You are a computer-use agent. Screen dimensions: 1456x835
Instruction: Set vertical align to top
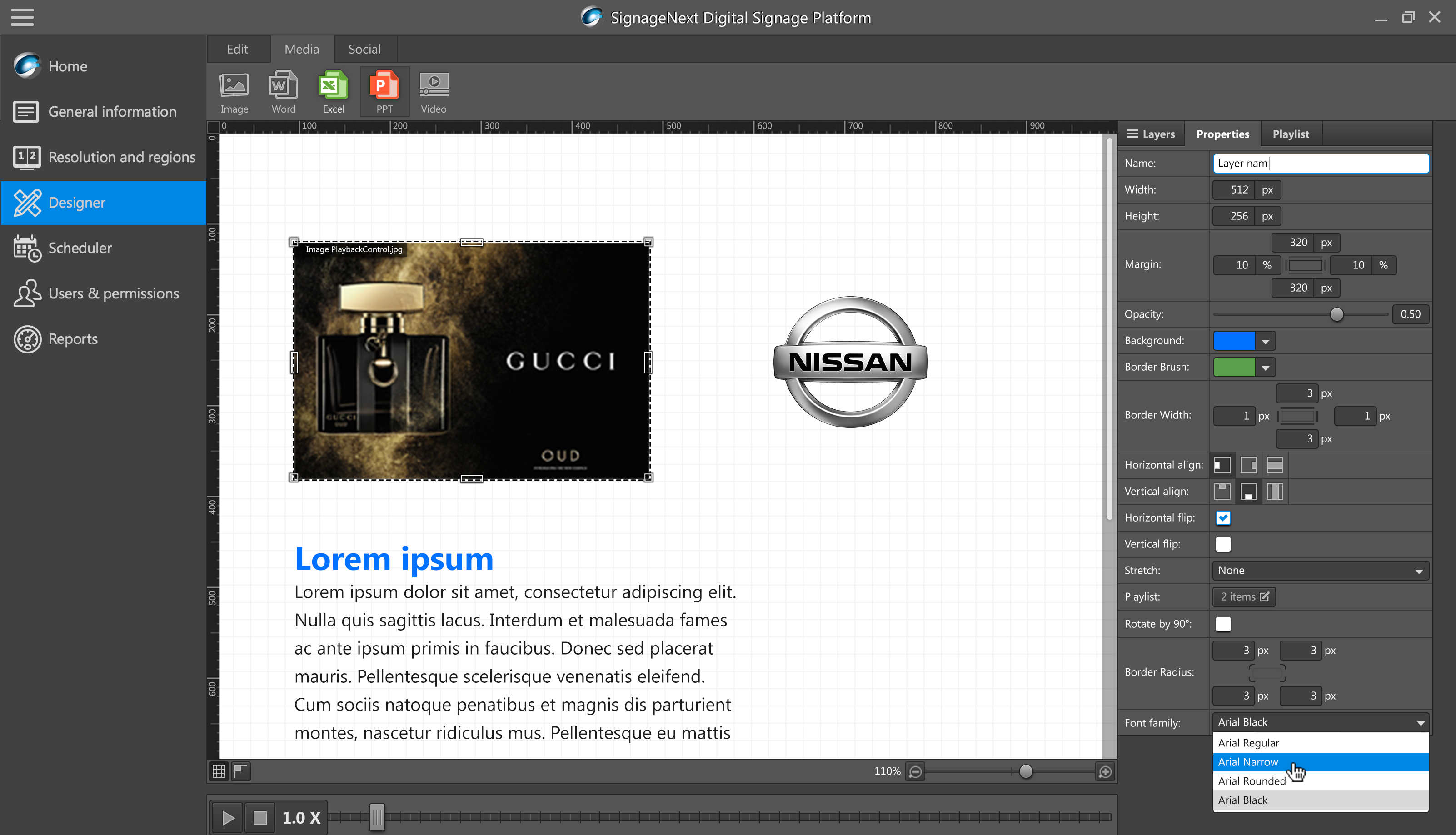1222,492
